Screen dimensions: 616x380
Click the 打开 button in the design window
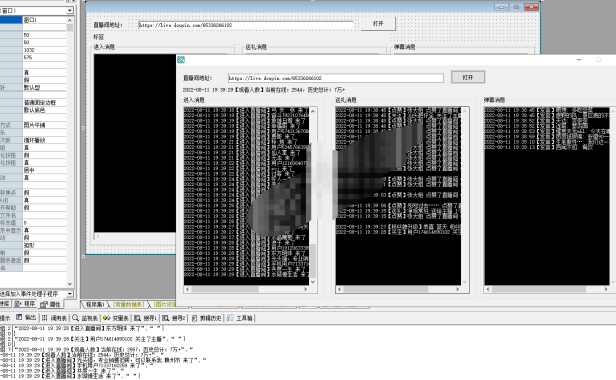pyautogui.click(x=378, y=24)
